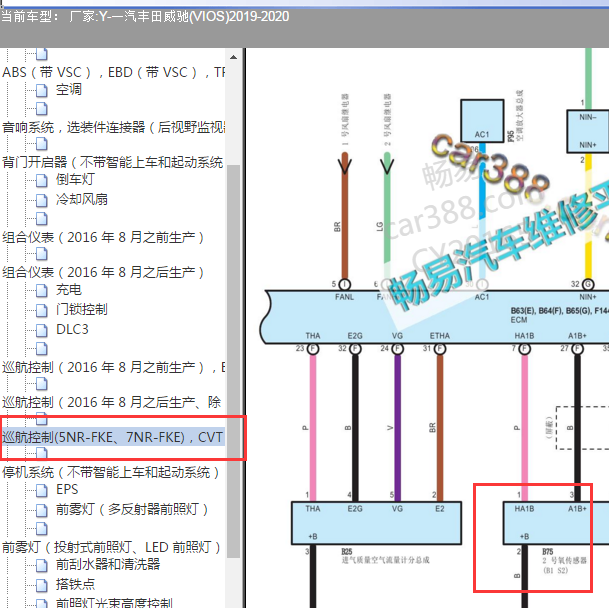The image size is (609, 608).
Task: Open the 冷却风扇 document icon
Action: point(42,200)
